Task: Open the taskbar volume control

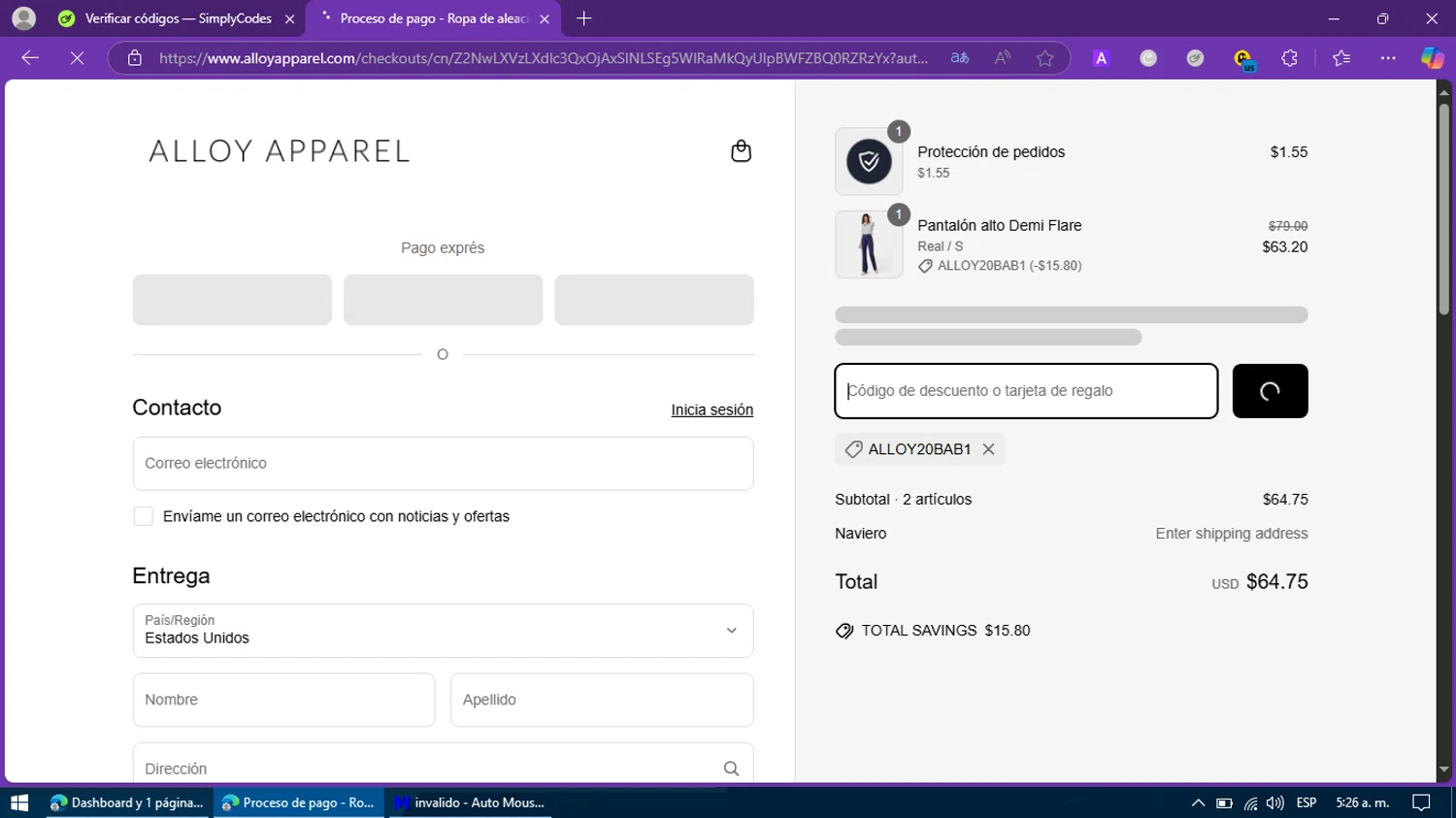Action: pos(1275,802)
